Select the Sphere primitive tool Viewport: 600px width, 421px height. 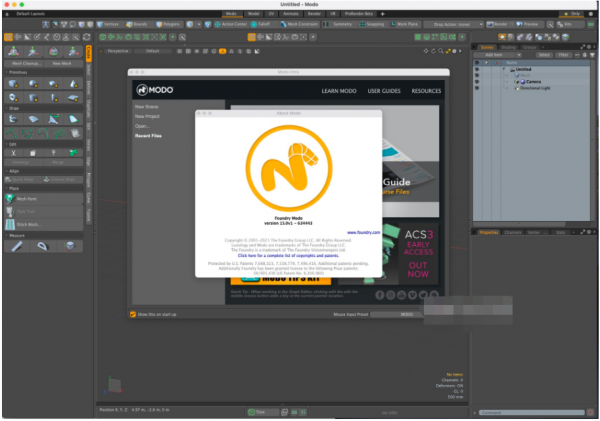(x=33, y=83)
